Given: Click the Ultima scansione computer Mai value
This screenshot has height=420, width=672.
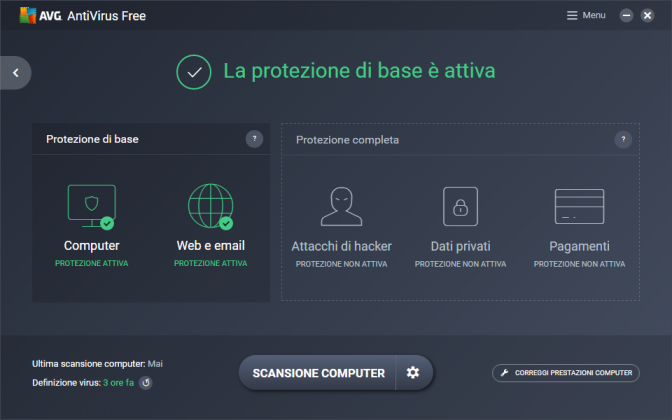Looking at the screenshot, I should click(x=155, y=364).
